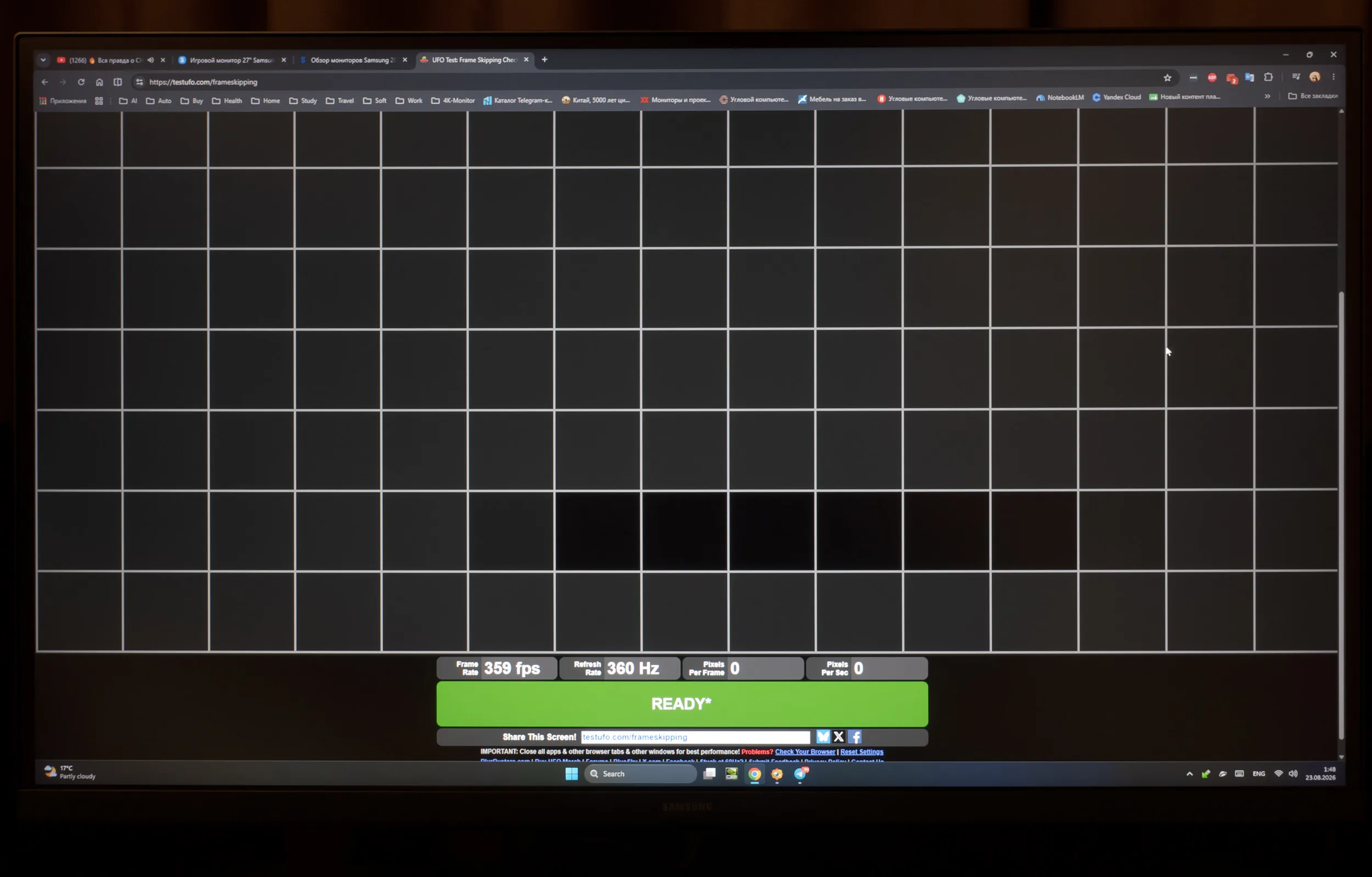Open the 4K-Monitor bookmarks folder
1372x877 pixels.
(453, 100)
